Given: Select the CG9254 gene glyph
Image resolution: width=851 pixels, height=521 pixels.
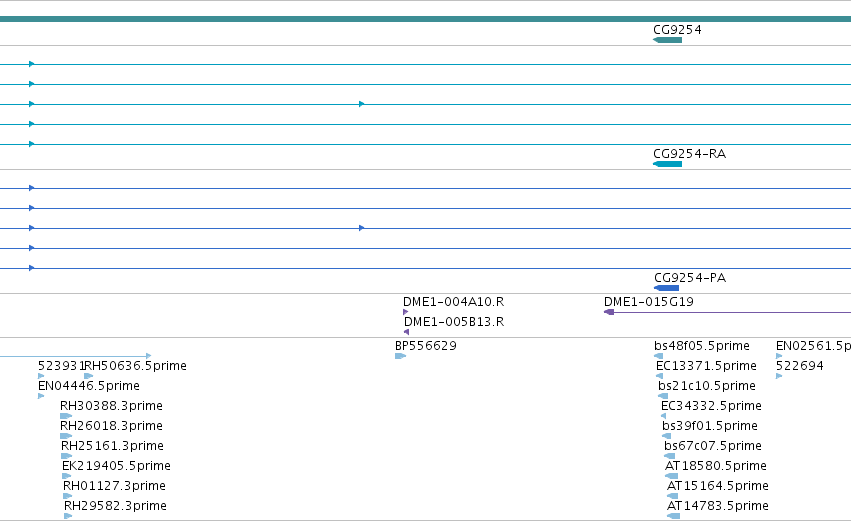Looking at the screenshot, I should pyautogui.click(x=668, y=40).
